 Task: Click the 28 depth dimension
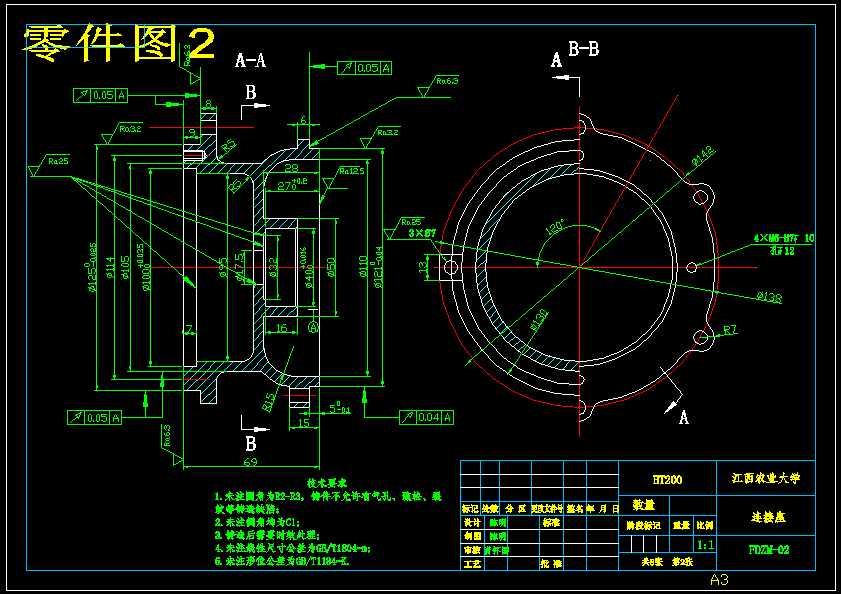click(x=291, y=168)
